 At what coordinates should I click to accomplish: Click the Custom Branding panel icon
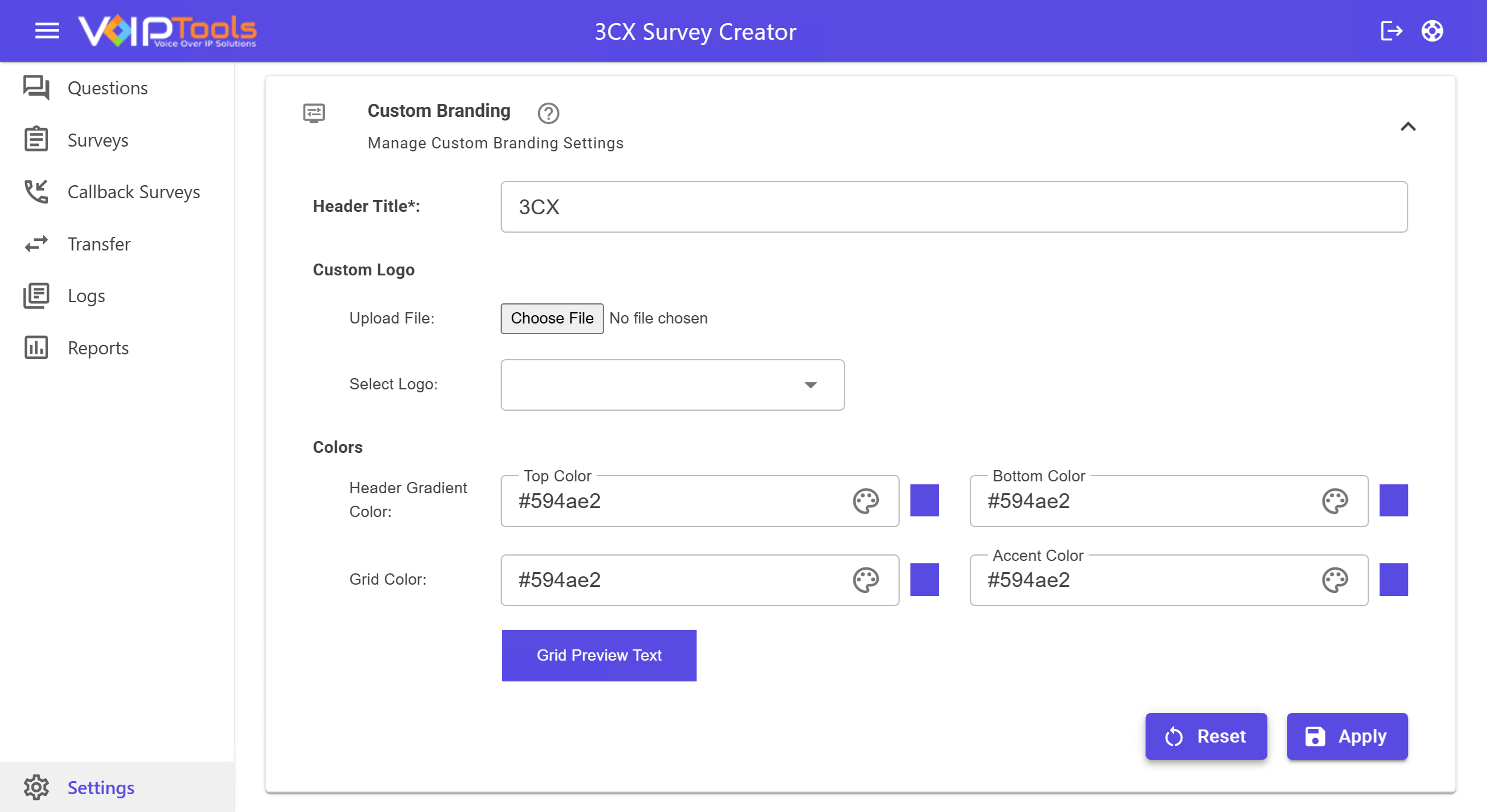(314, 113)
